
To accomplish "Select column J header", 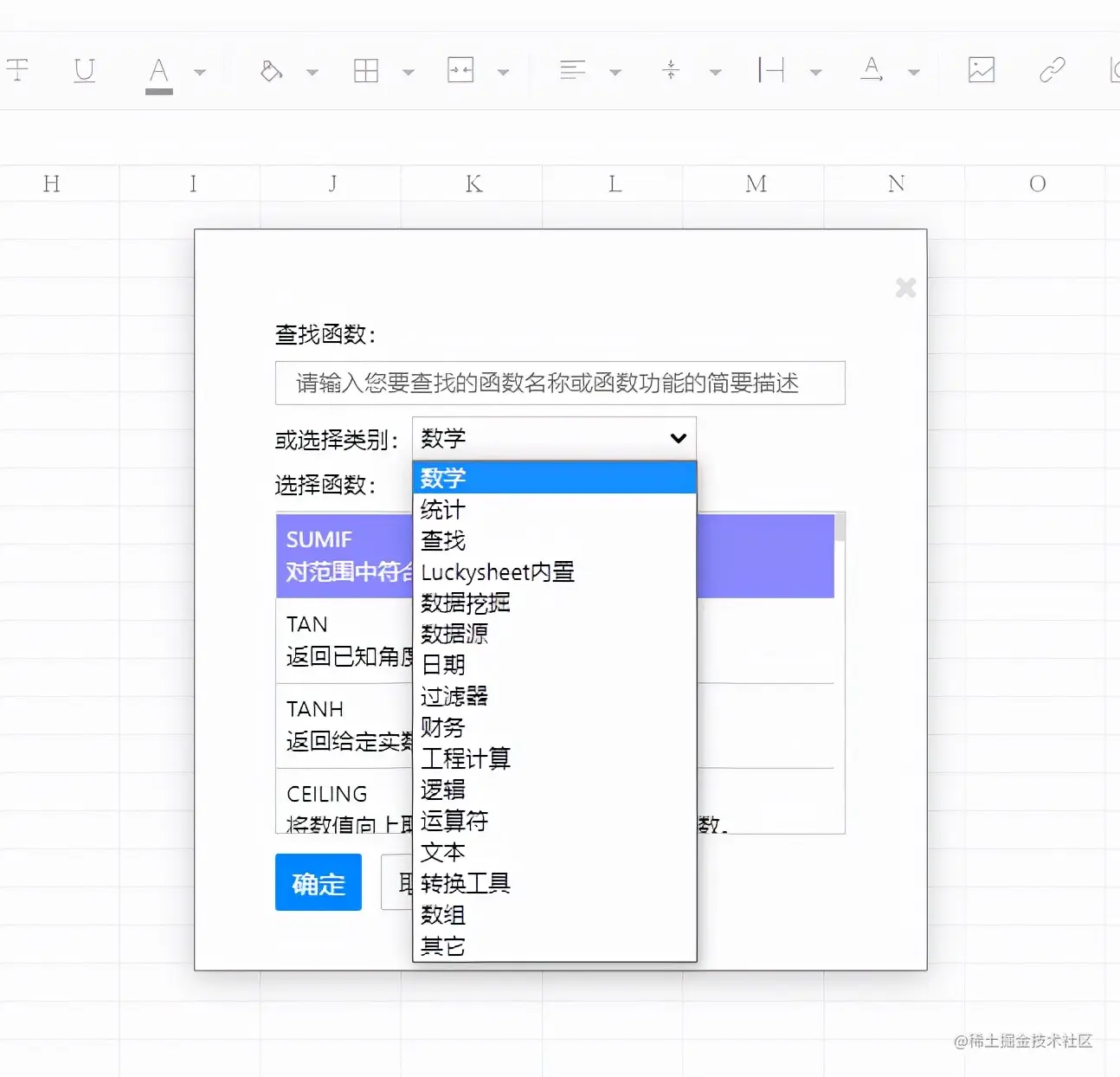I will tap(331, 184).
